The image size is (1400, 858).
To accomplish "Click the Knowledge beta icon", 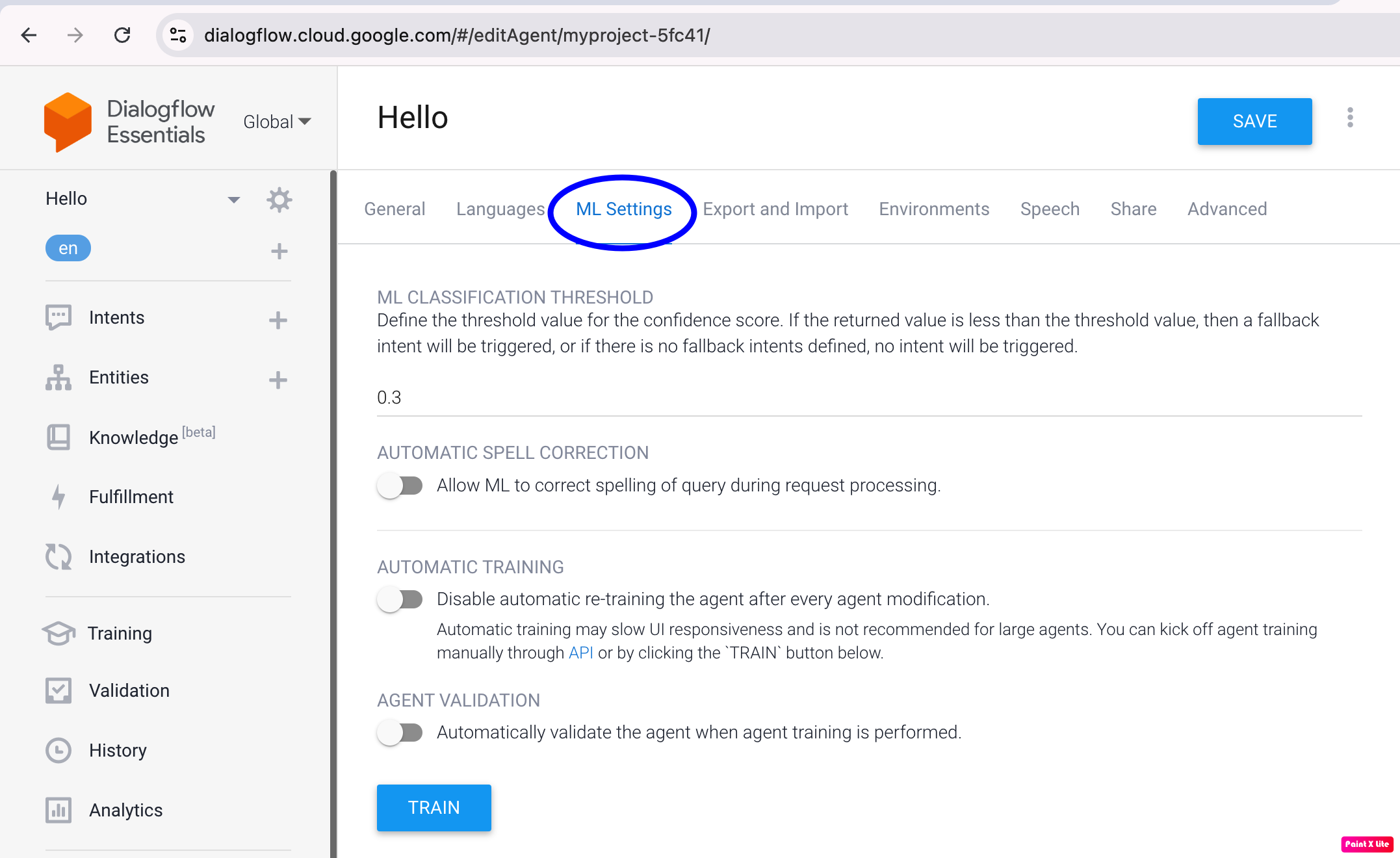I will pos(58,437).
